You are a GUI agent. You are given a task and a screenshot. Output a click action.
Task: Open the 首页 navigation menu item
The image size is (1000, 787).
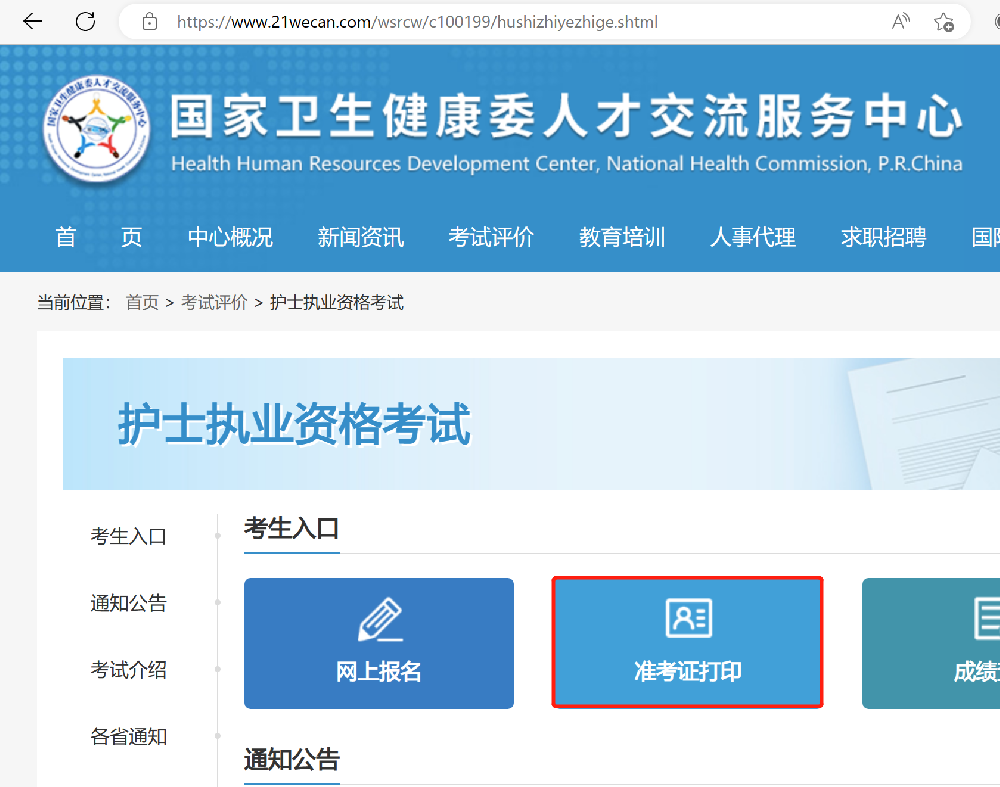click(x=99, y=237)
